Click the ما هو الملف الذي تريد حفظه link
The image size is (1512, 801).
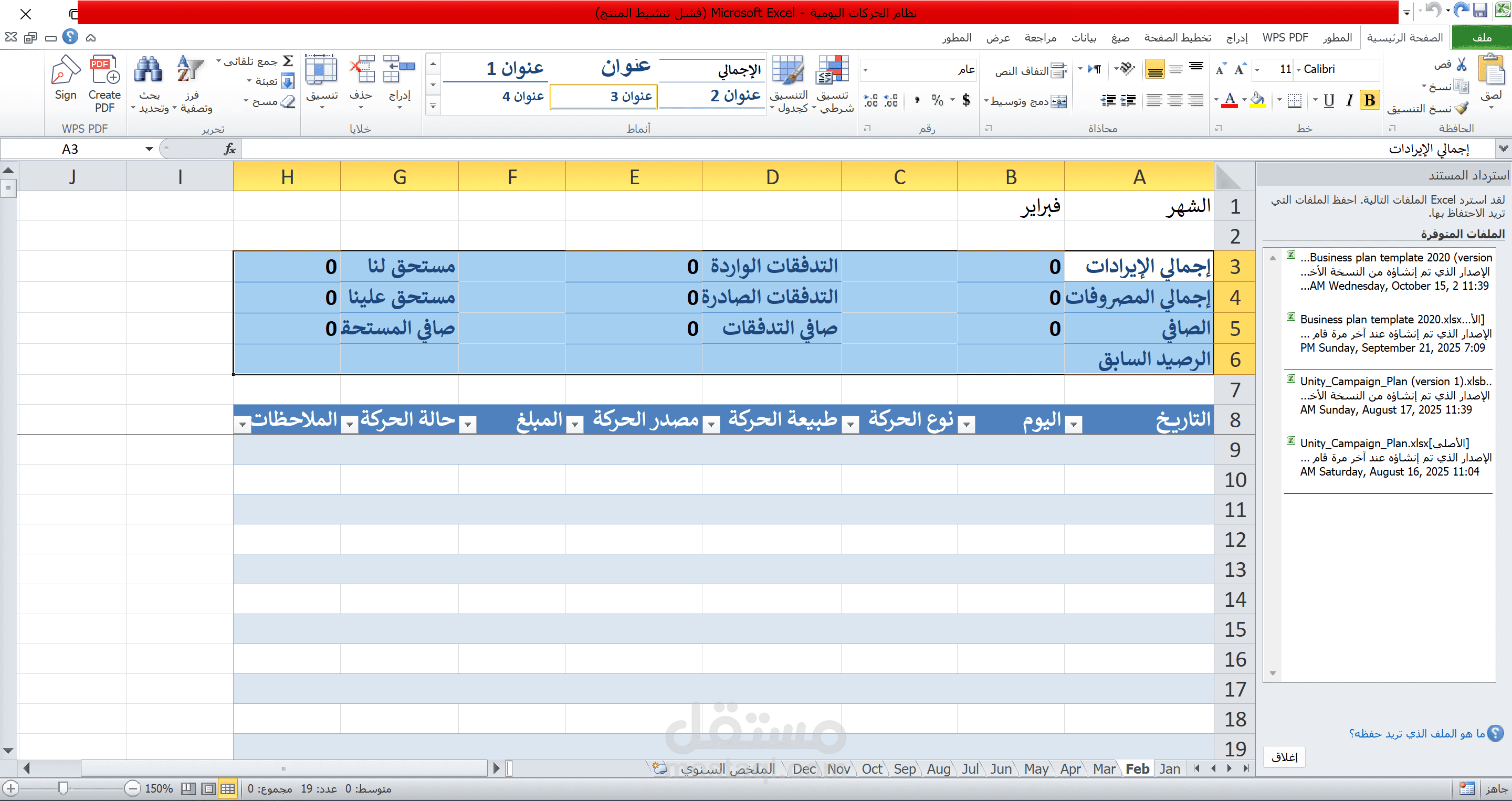(1416, 733)
